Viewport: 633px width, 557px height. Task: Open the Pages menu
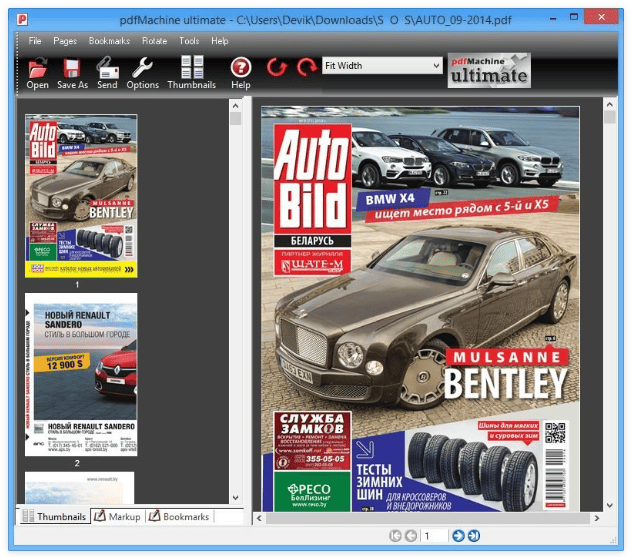click(x=65, y=41)
